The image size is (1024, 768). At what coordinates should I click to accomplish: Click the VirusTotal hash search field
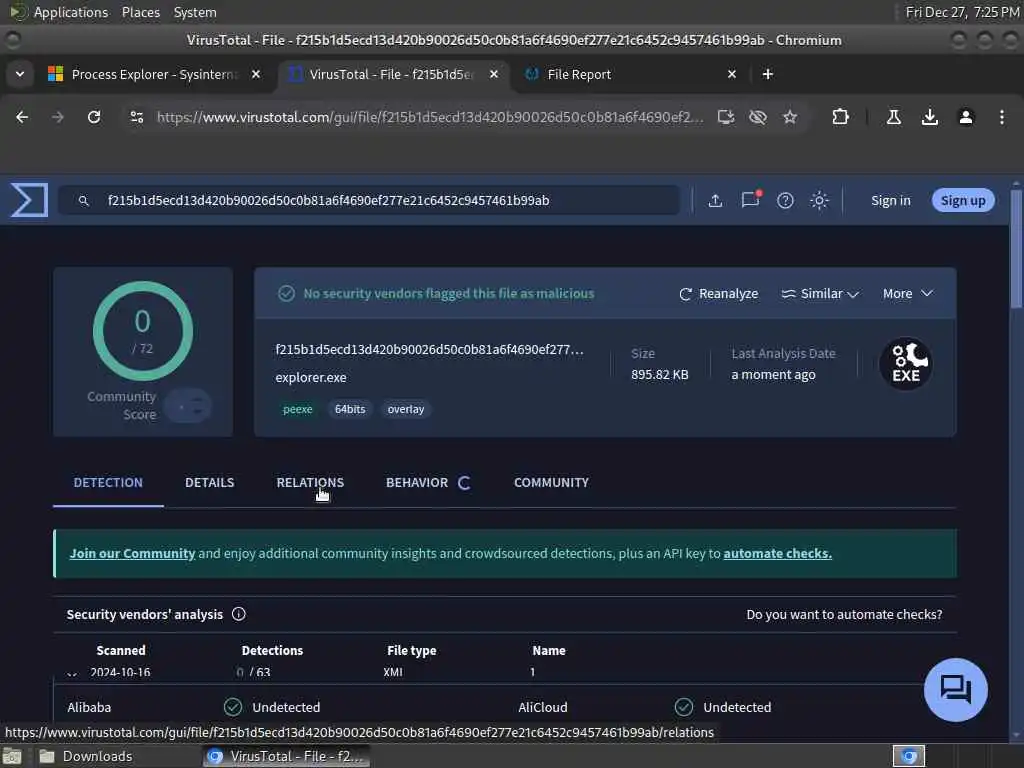tap(369, 200)
